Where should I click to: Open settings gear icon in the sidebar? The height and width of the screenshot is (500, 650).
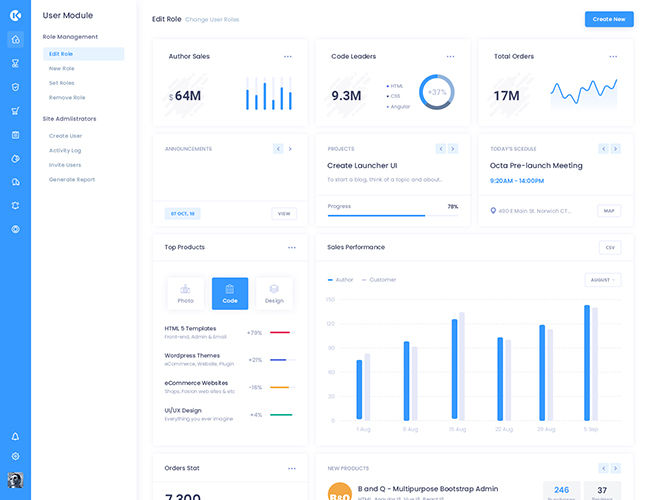tap(15, 456)
